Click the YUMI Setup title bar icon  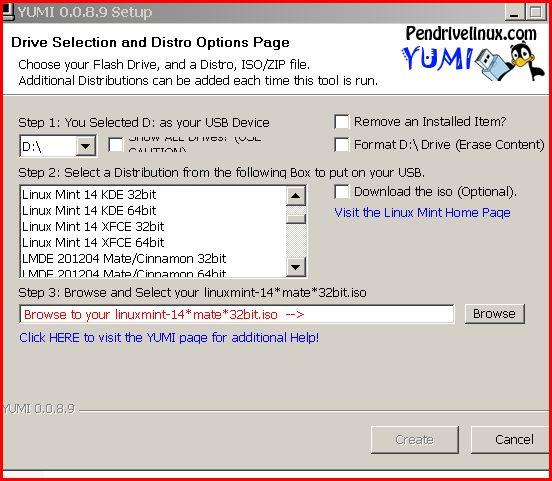point(8,12)
